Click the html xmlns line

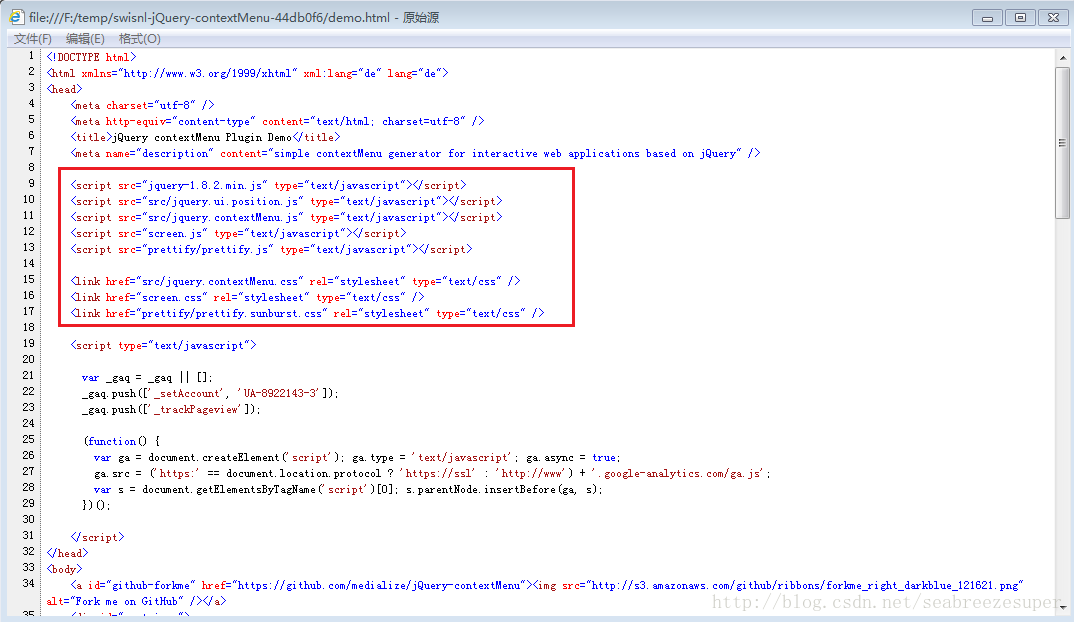click(x=247, y=73)
